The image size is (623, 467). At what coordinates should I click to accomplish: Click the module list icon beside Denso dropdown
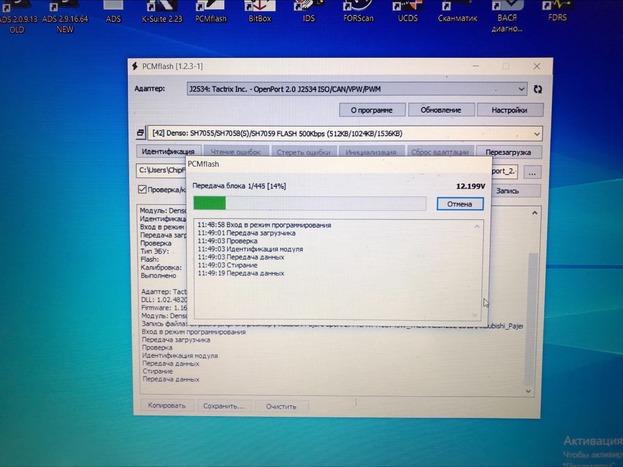pyautogui.click(x=139, y=133)
